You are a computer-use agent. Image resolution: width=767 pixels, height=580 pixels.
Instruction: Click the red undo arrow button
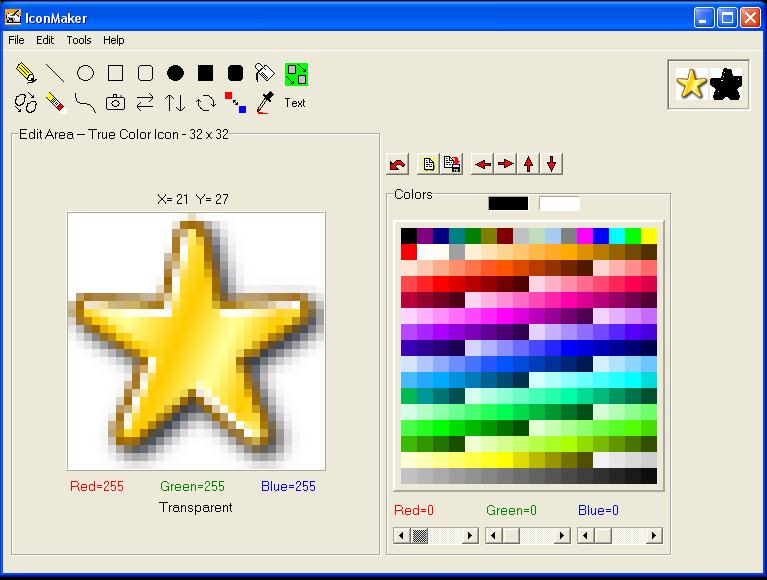point(397,164)
